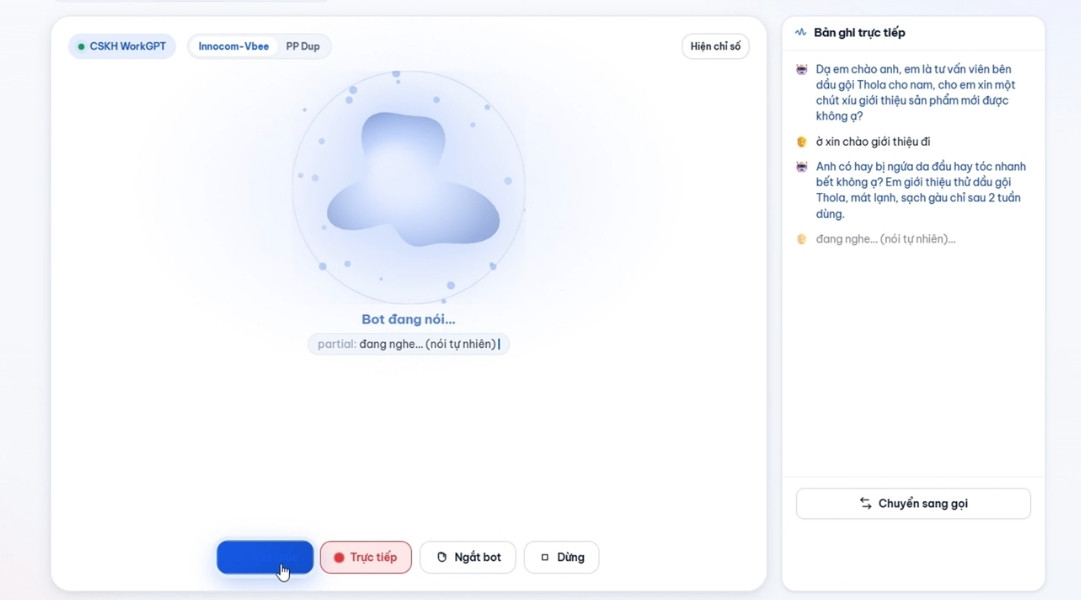Image resolution: width=1081 pixels, height=600 pixels.
Task: Click the bot avatar icon beside 'Anh có hay bị ngứa'
Action: 802,167
